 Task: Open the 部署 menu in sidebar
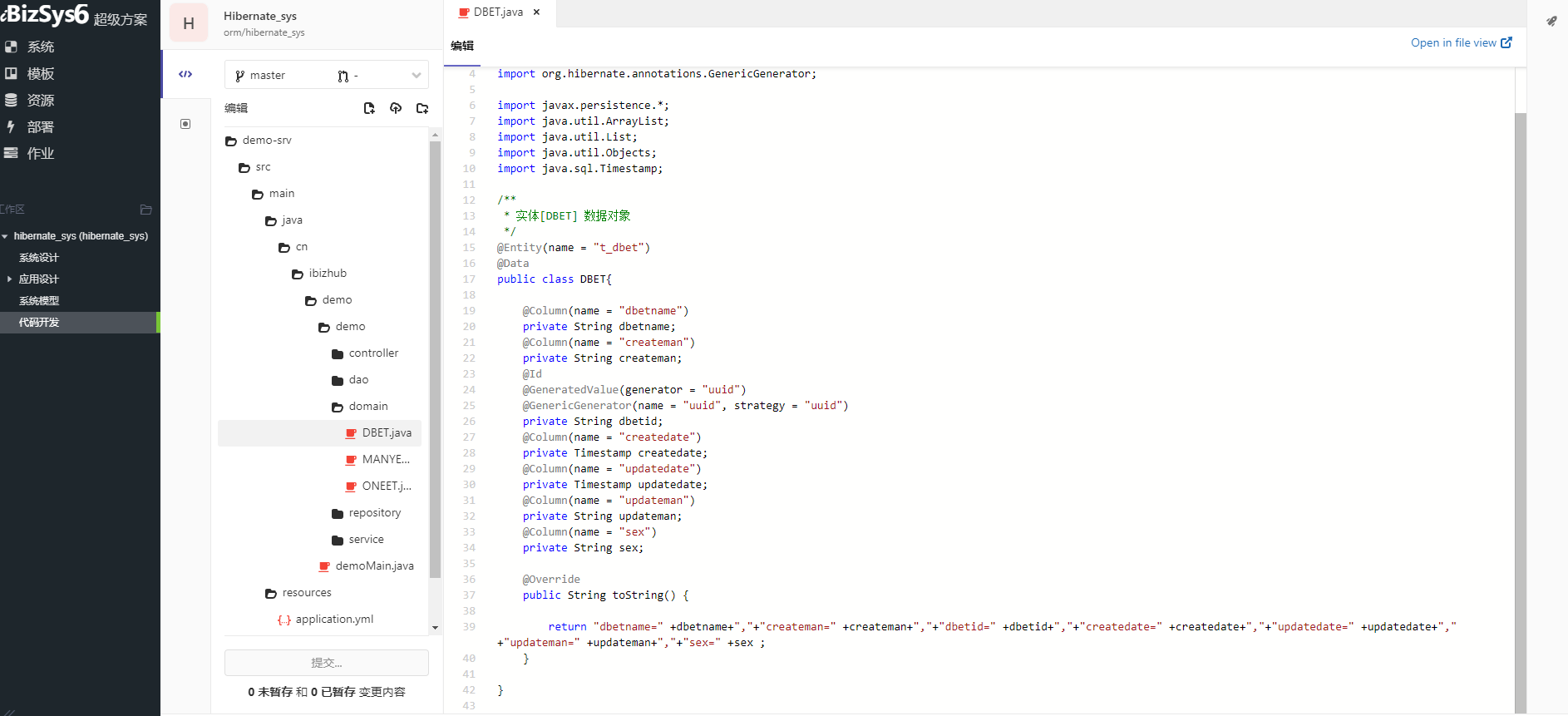[x=40, y=126]
